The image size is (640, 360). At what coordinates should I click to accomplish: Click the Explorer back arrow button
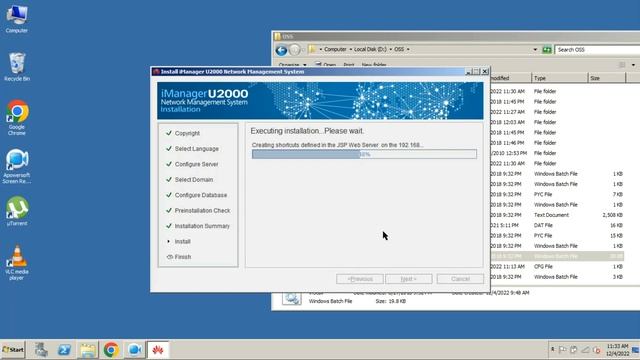(281, 50)
